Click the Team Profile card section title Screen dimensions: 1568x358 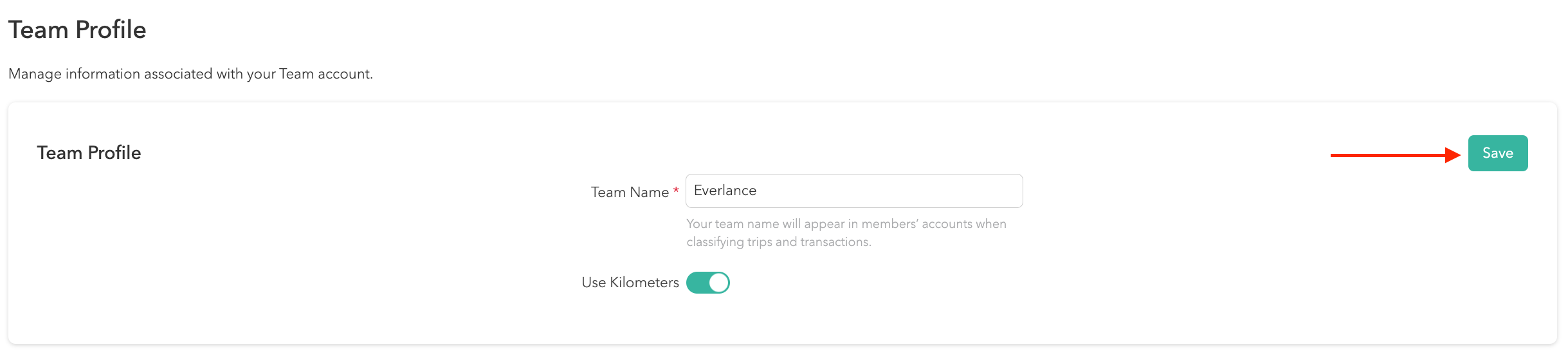click(89, 153)
